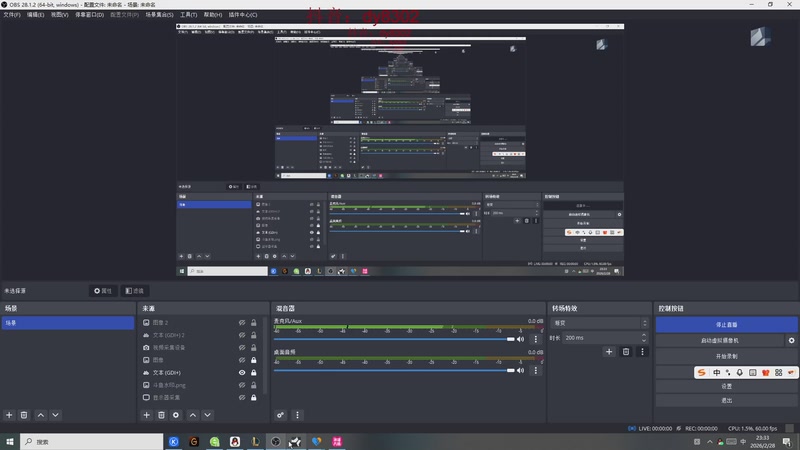Image resolution: width=800 pixels, height=450 pixels.
Task: Toggle lock on 图像 2 source
Action: click(254, 322)
